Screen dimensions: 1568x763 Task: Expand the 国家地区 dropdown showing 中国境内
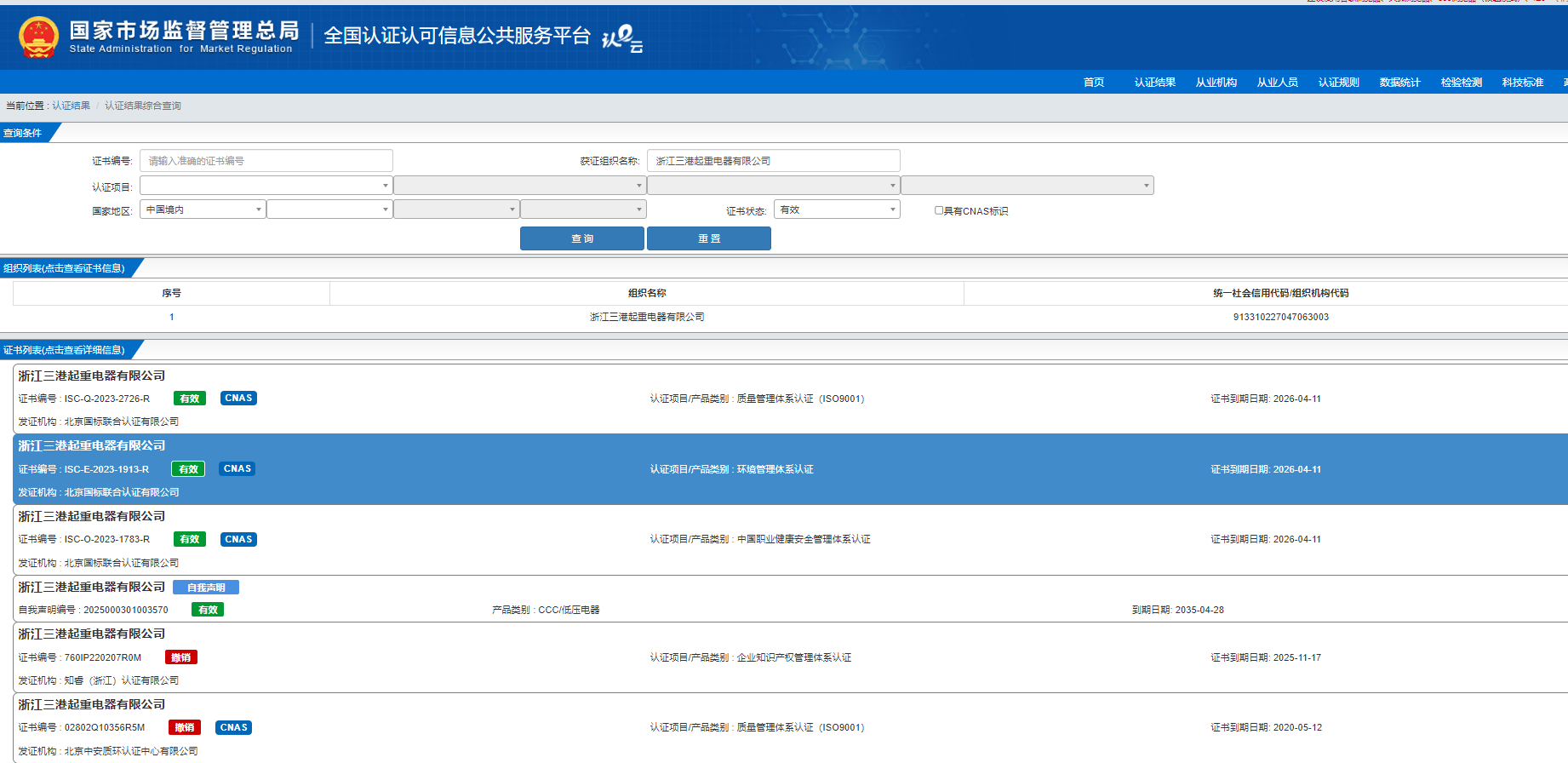point(203,209)
